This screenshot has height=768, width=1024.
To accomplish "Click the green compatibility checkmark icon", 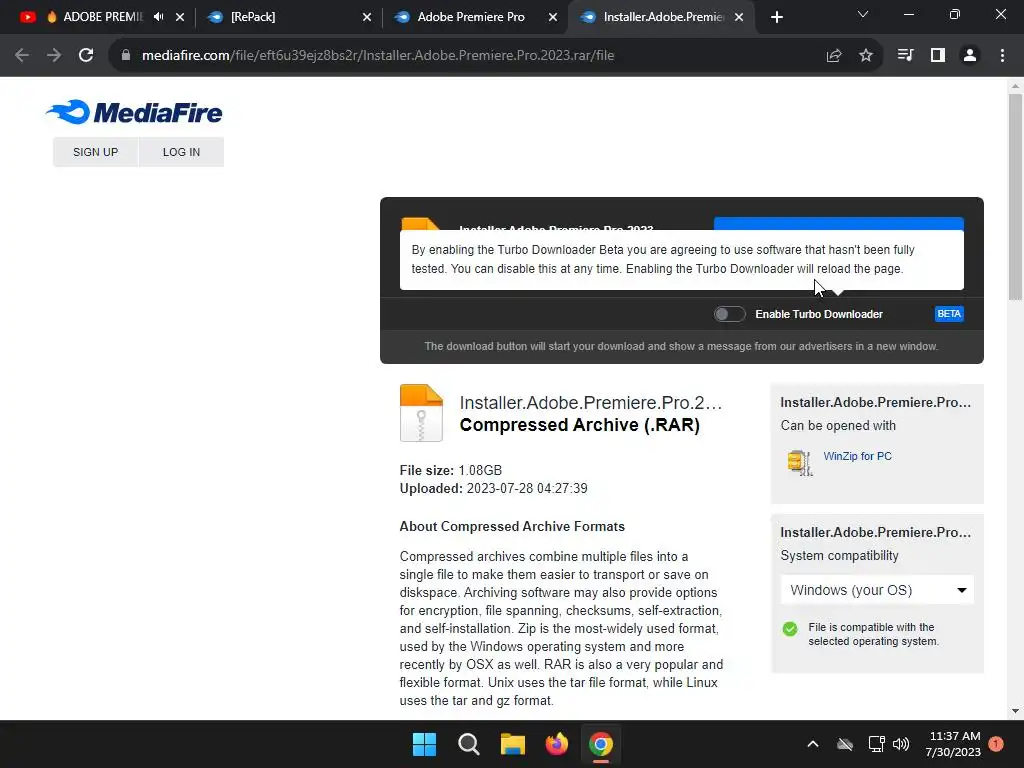I will click(x=790, y=629).
